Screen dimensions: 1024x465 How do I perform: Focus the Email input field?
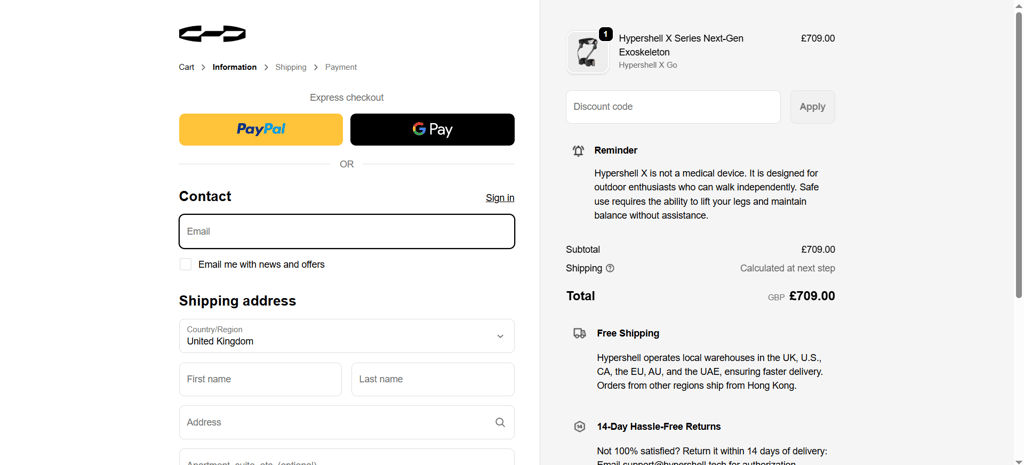(x=347, y=231)
